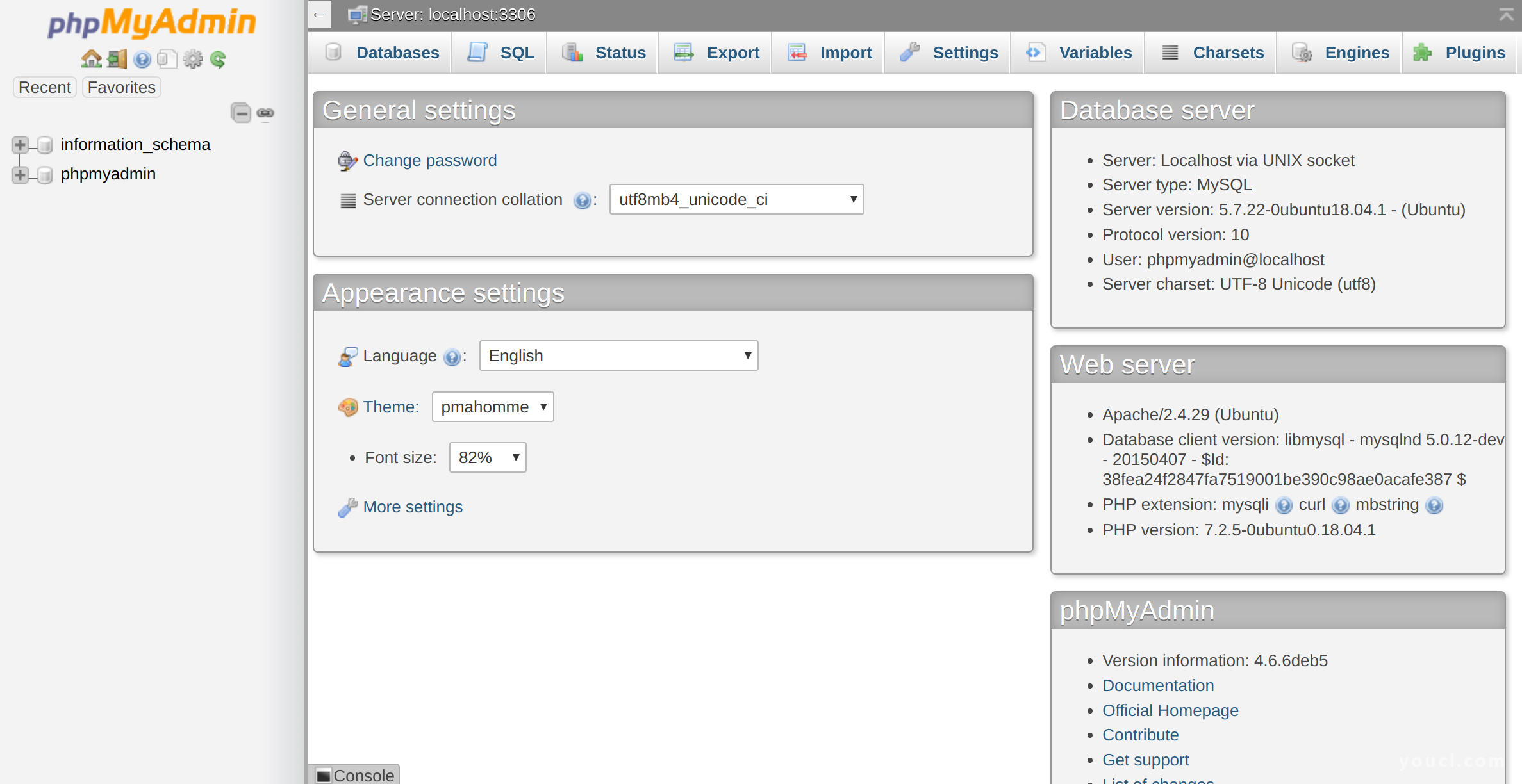Click the Change password link
1522x784 pixels.
(x=429, y=160)
